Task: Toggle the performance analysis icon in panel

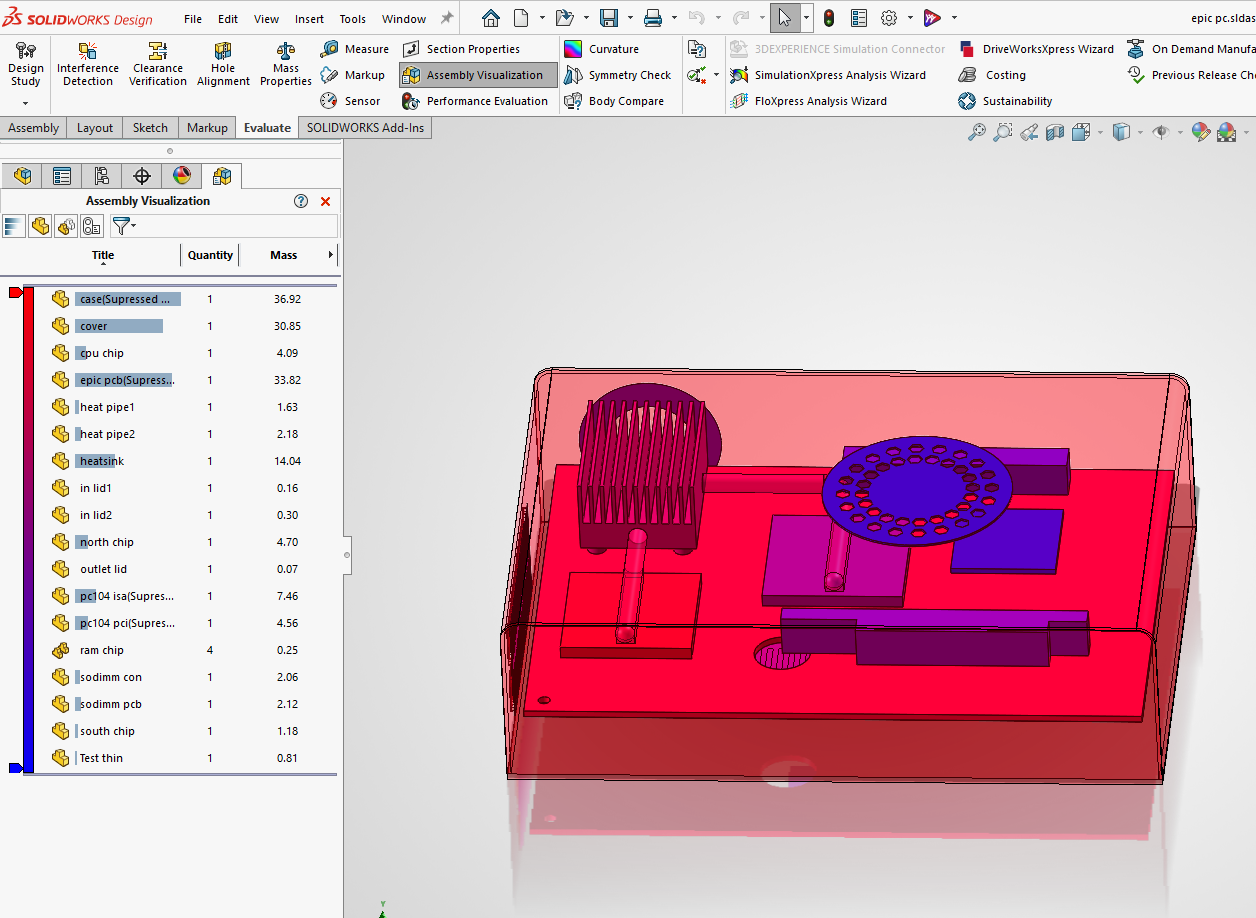Action: (92, 226)
